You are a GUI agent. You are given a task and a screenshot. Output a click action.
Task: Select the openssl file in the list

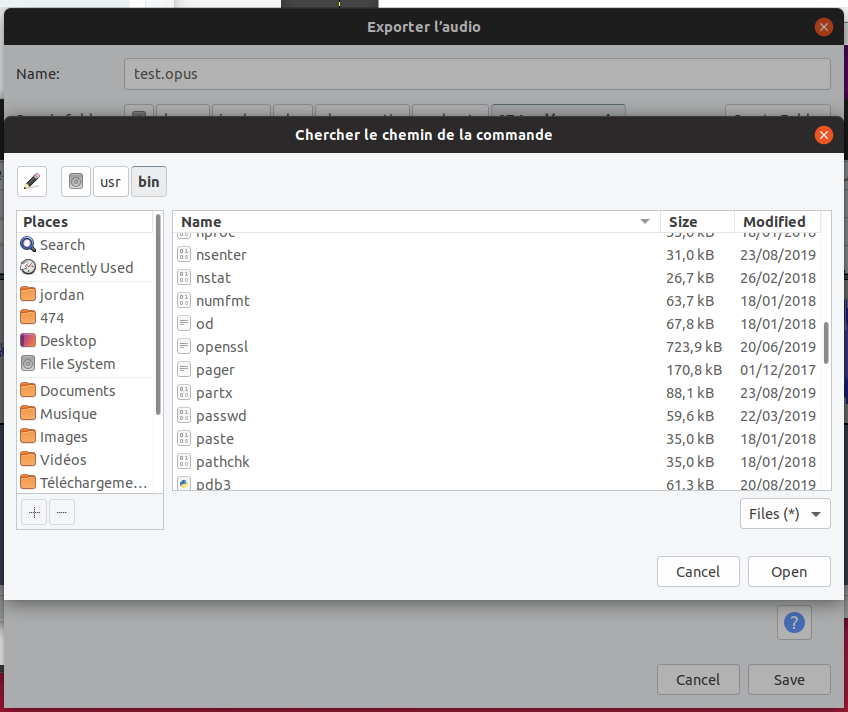click(x=220, y=346)
